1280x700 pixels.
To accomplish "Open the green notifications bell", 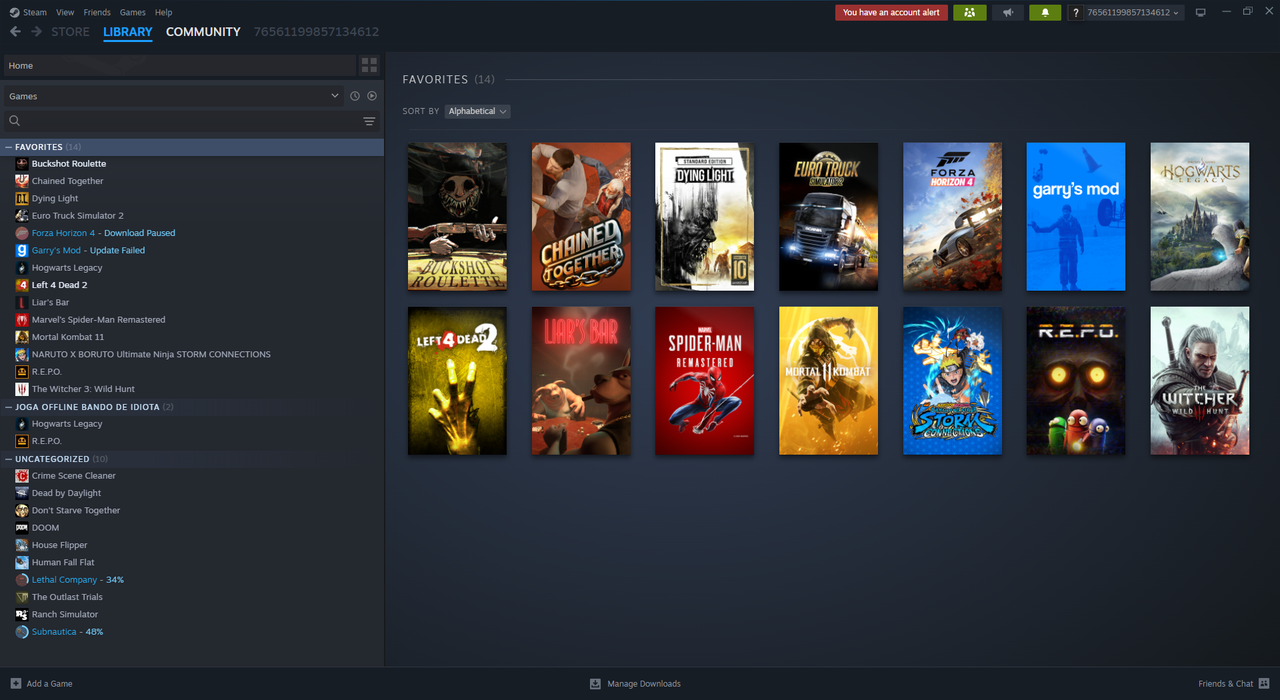I will tap(1045, 12).
